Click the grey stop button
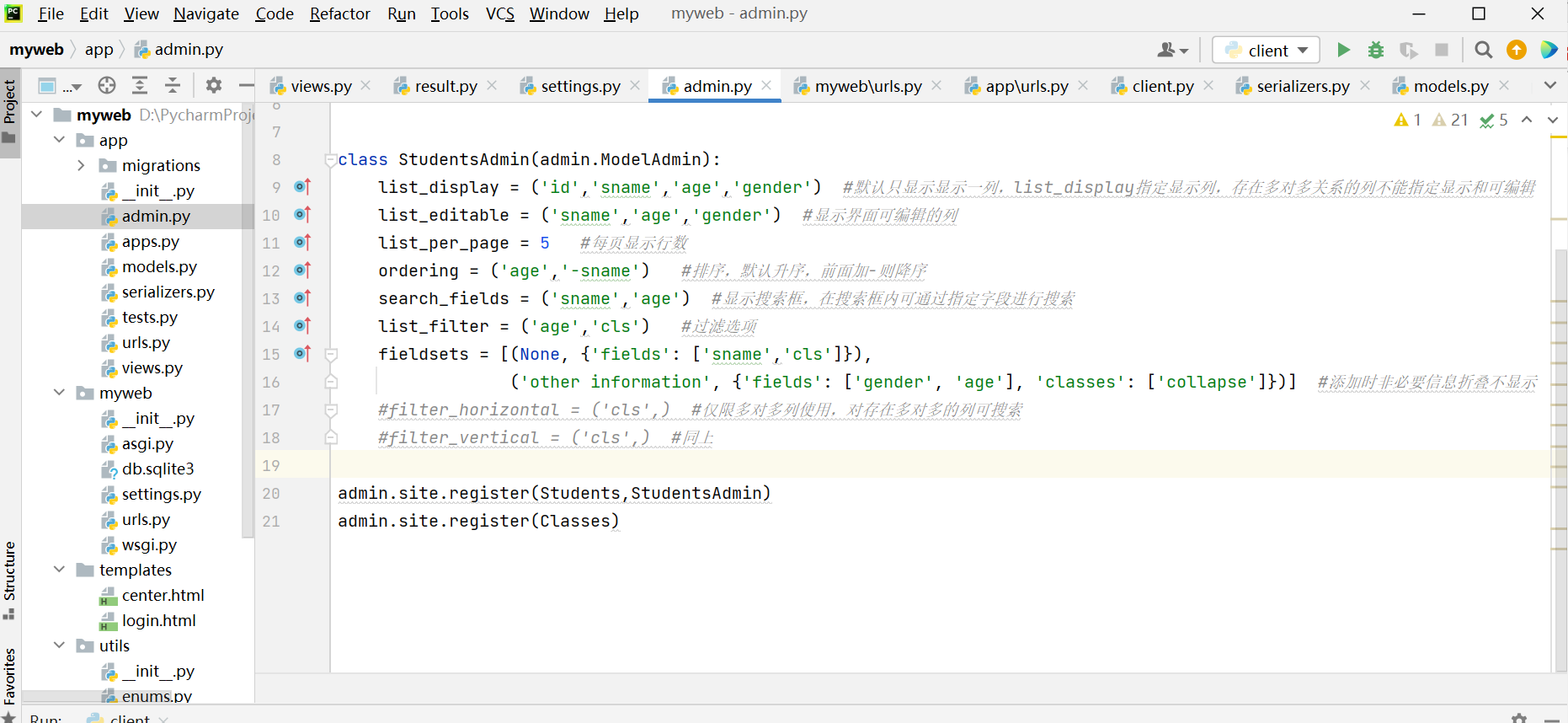The height and width of the screenshot is (723, 1568). point(1442,50)
